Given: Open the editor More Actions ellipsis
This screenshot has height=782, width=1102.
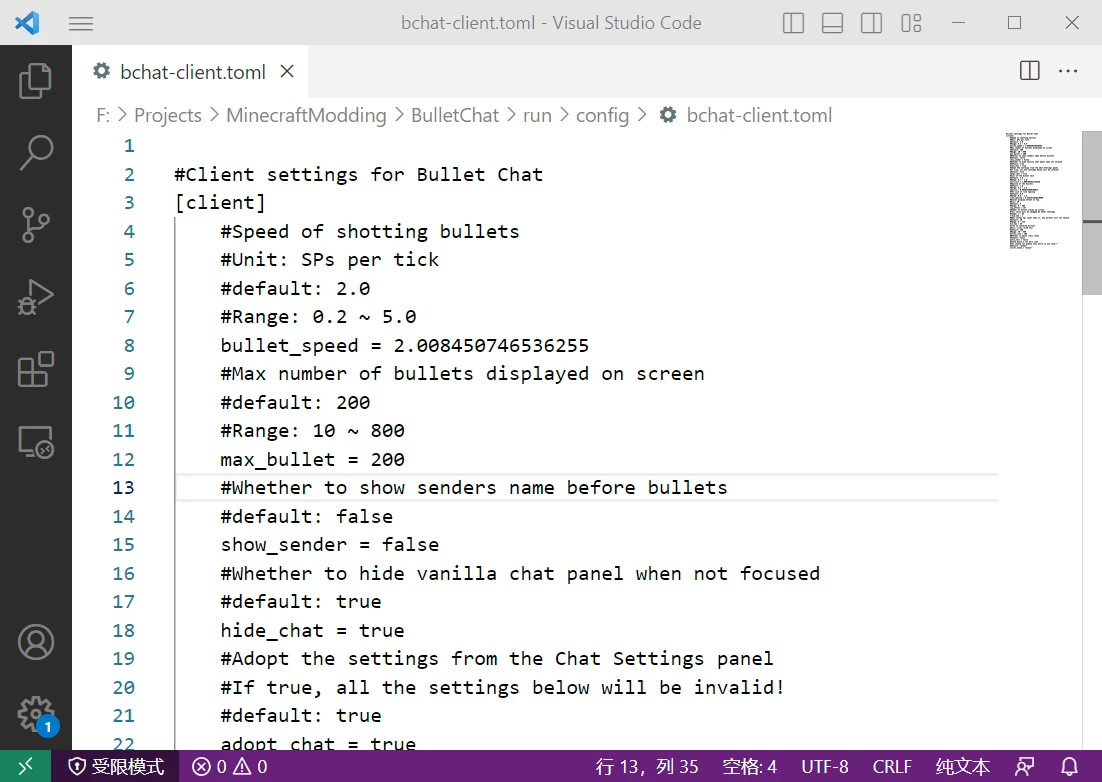Looking at the screenshot, I should (x=1068, y=70).
